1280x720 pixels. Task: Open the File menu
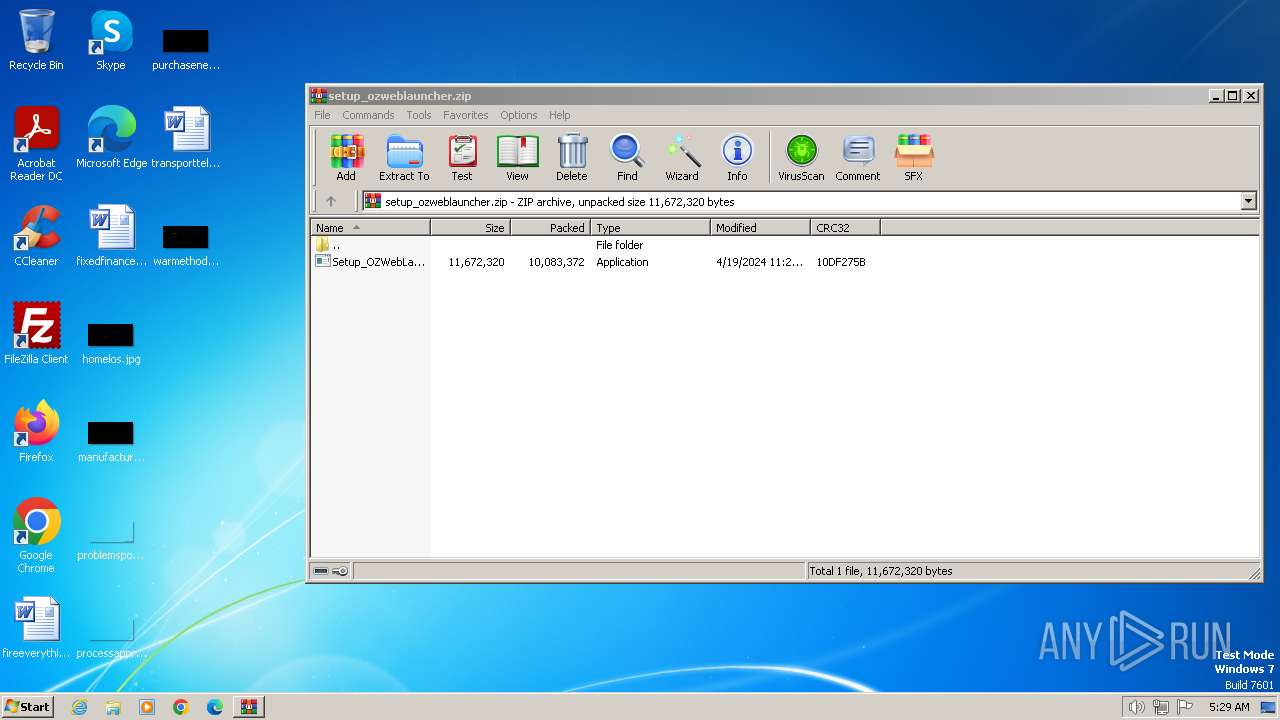322,115
